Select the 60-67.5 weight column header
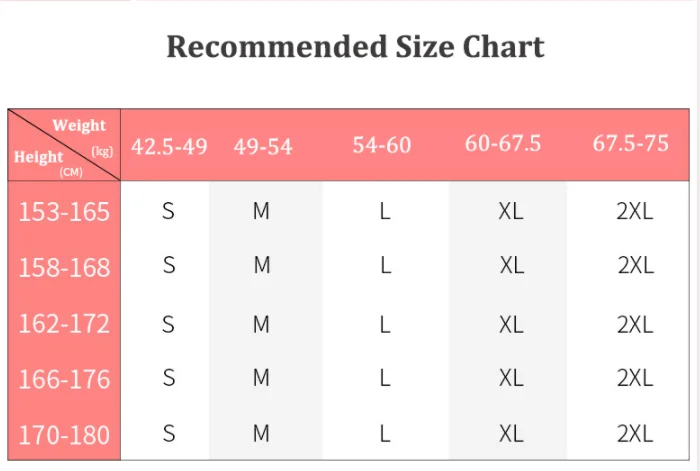This screenshot has height=471, width=700. tap(503, 143)
